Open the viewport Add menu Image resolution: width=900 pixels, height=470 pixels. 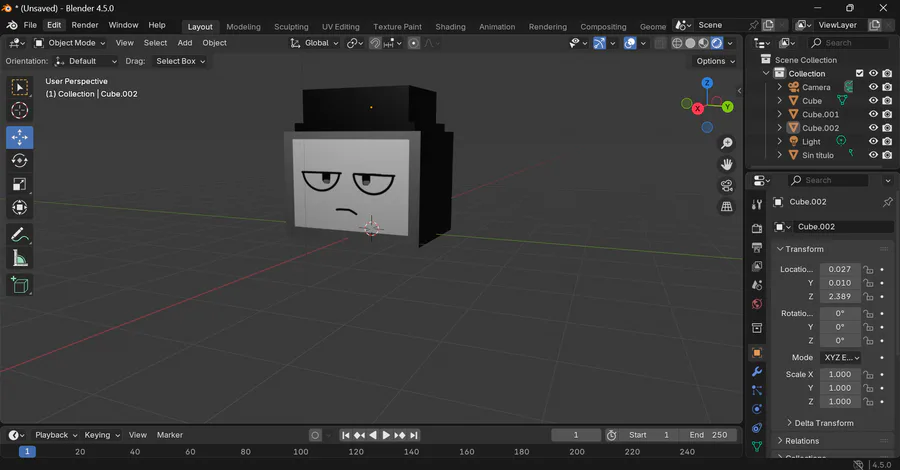tap(185, 43)
